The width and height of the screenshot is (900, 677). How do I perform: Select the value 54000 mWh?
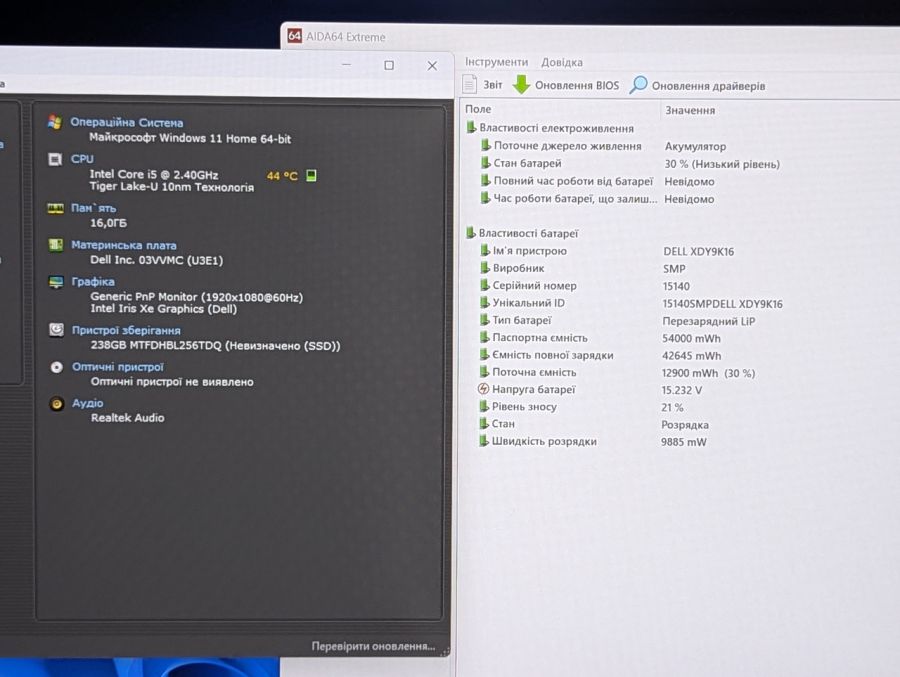pos(691,339)
